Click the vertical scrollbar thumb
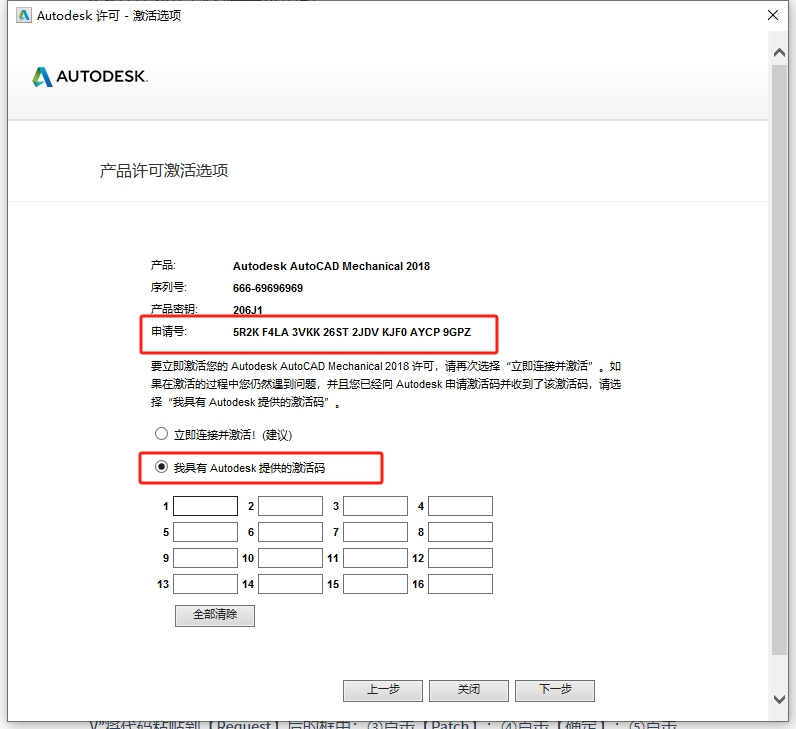The height and width of the screenshot is (729, 796). [779, 359]
